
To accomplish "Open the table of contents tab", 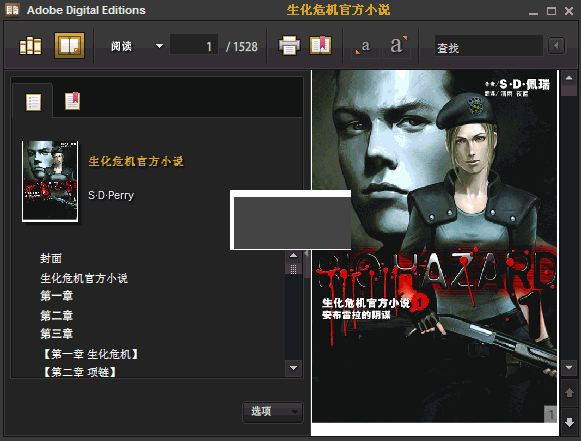I will pyautogui.click(x=33, y=102).
